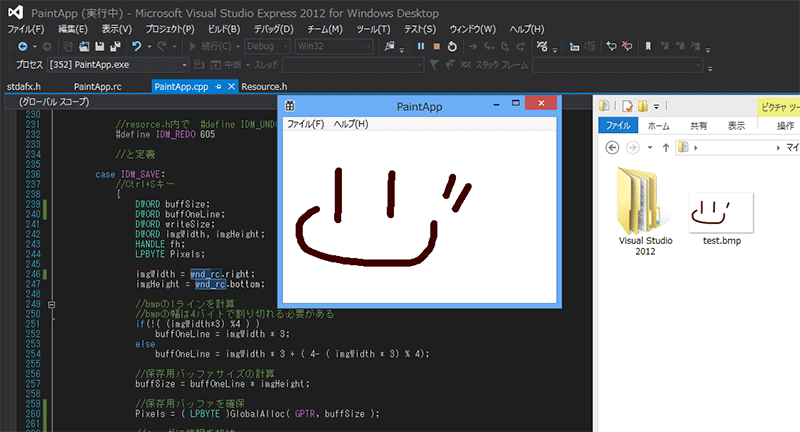
Task: Open the 編集(E) menu in Visual Studio
Action: point(72,29)
